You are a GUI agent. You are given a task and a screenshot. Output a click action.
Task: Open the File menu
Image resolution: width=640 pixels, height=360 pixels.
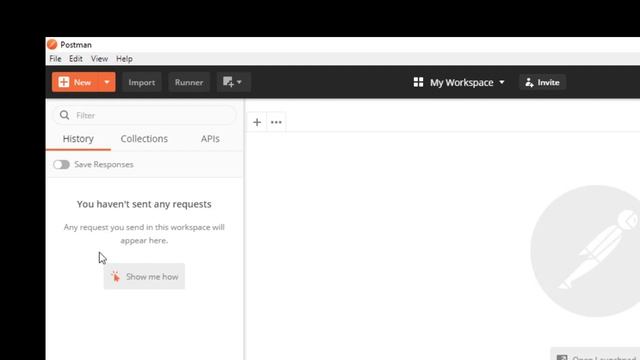pyautogui.click(x=56, y=59)
